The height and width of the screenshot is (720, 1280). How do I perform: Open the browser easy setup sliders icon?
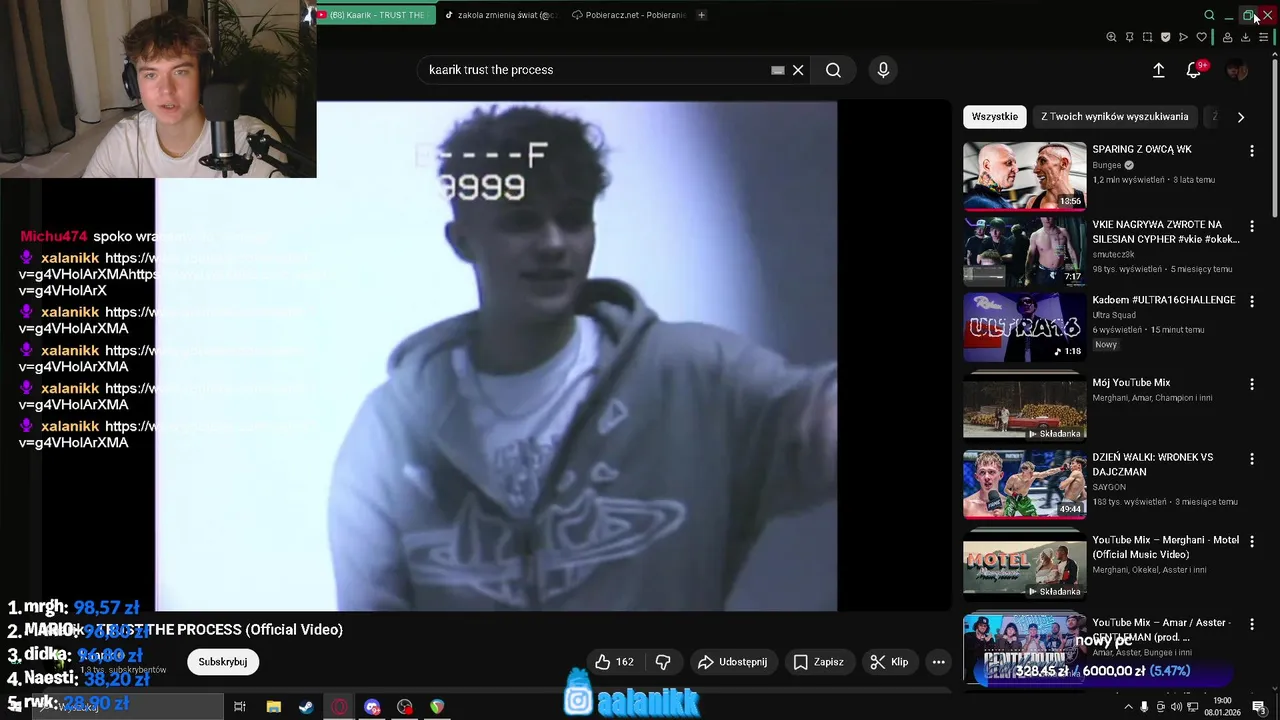pos(1263,37)
